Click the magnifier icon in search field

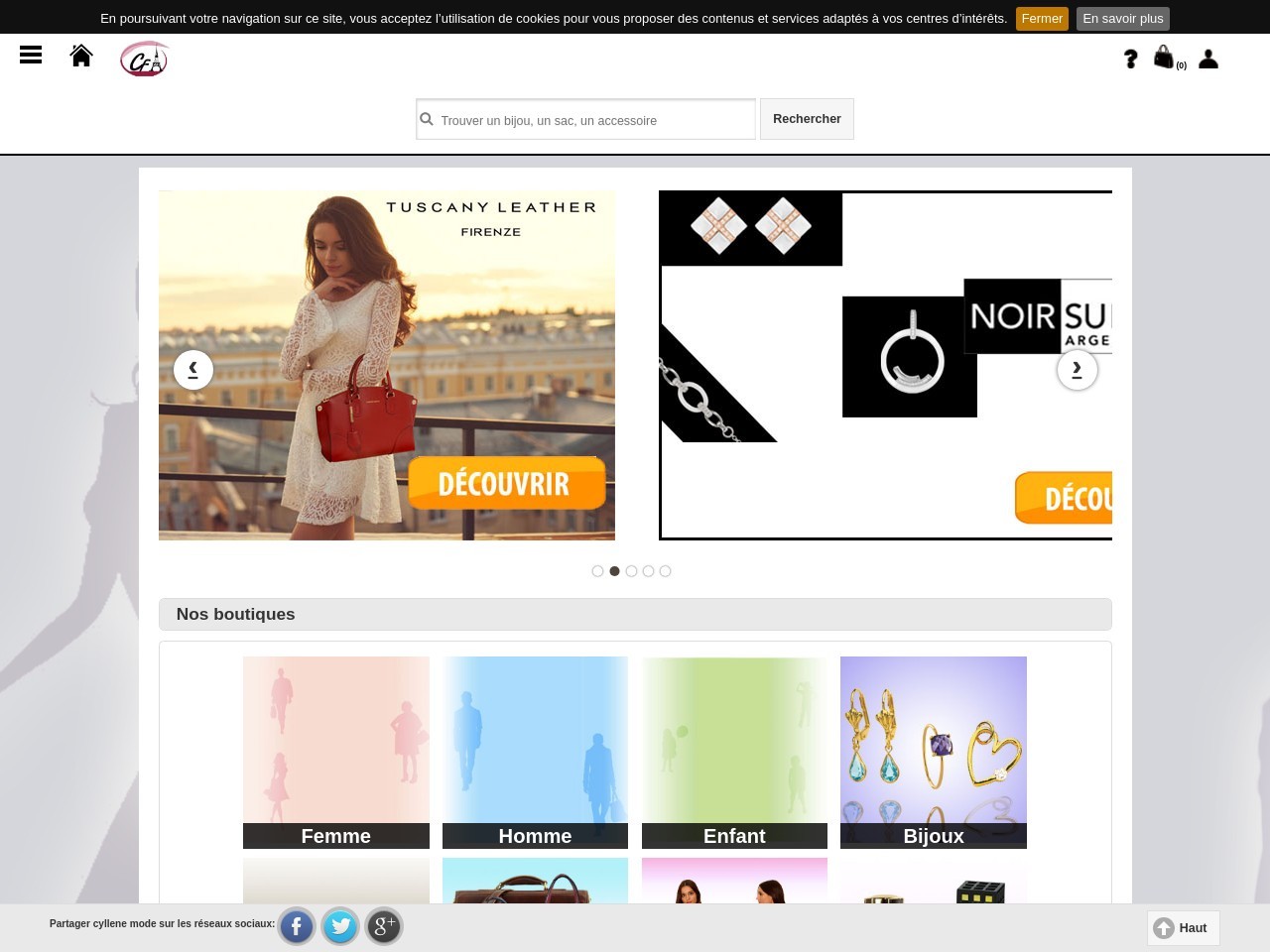(427, 119)
